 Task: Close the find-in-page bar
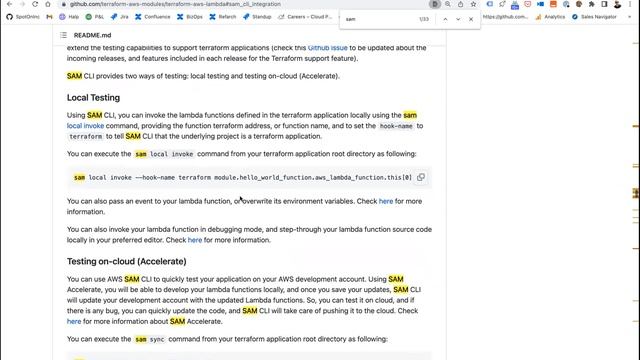coord(471,19)
